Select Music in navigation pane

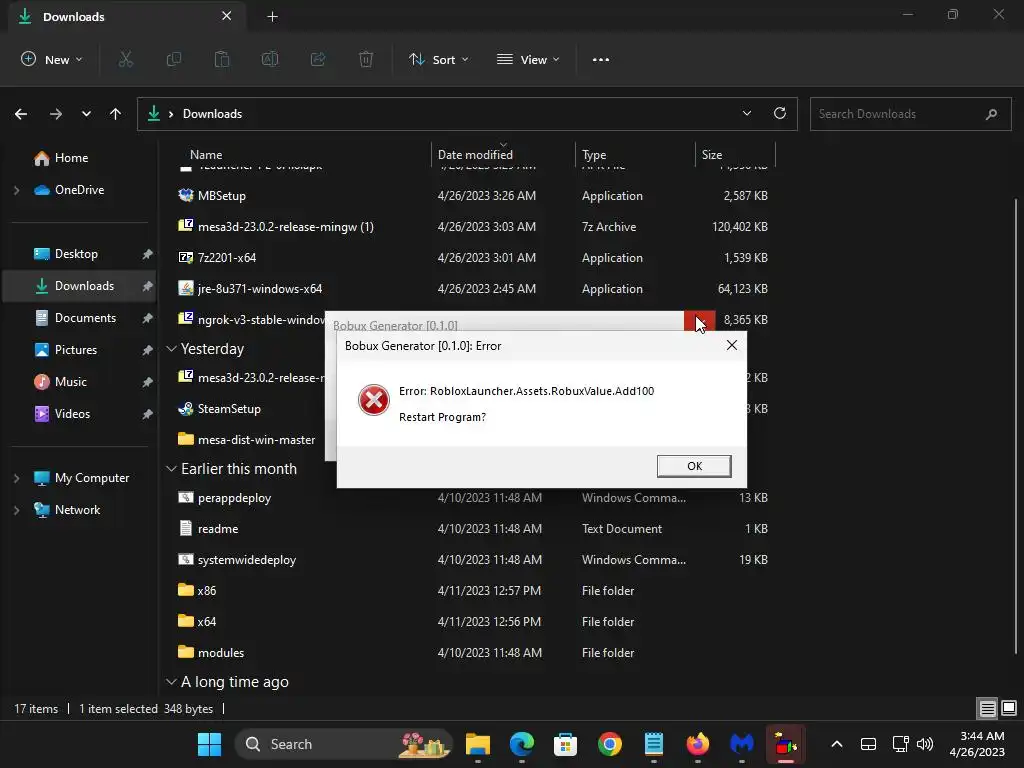point(79,382)
